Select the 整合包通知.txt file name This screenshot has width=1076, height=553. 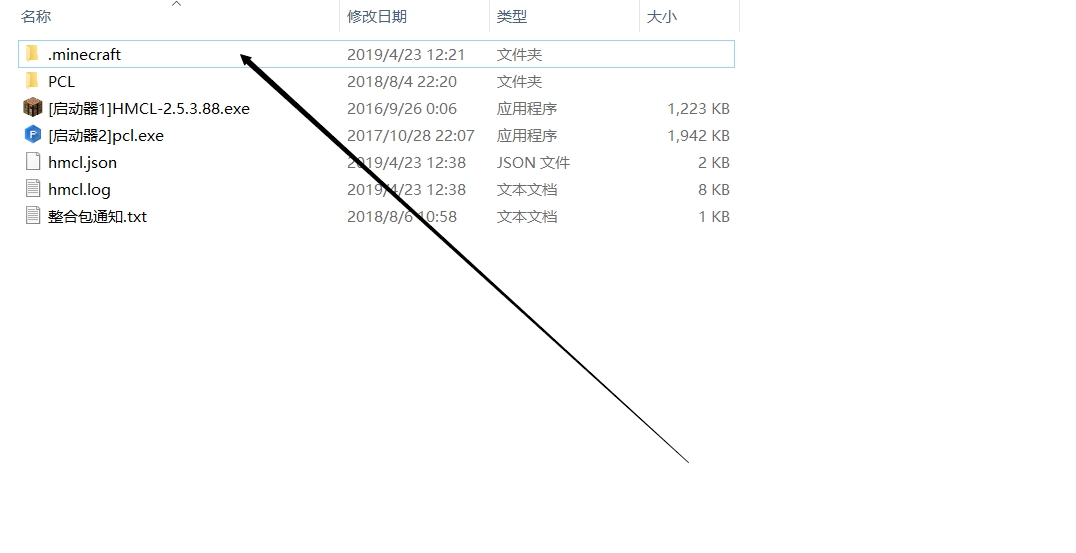(97, 217)
